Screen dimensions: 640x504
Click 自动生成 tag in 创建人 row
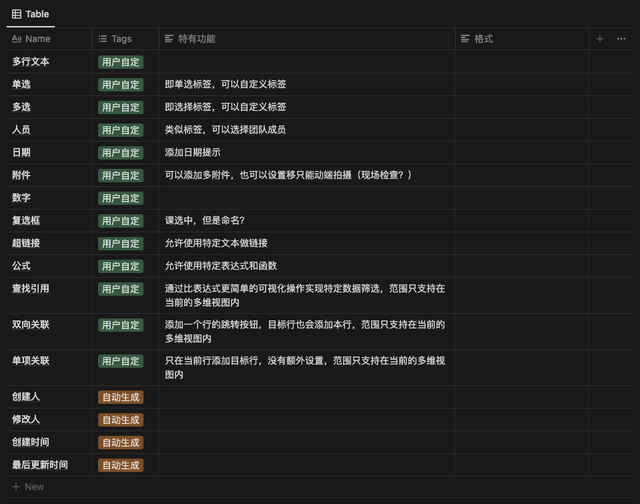[x=120, y=397]
